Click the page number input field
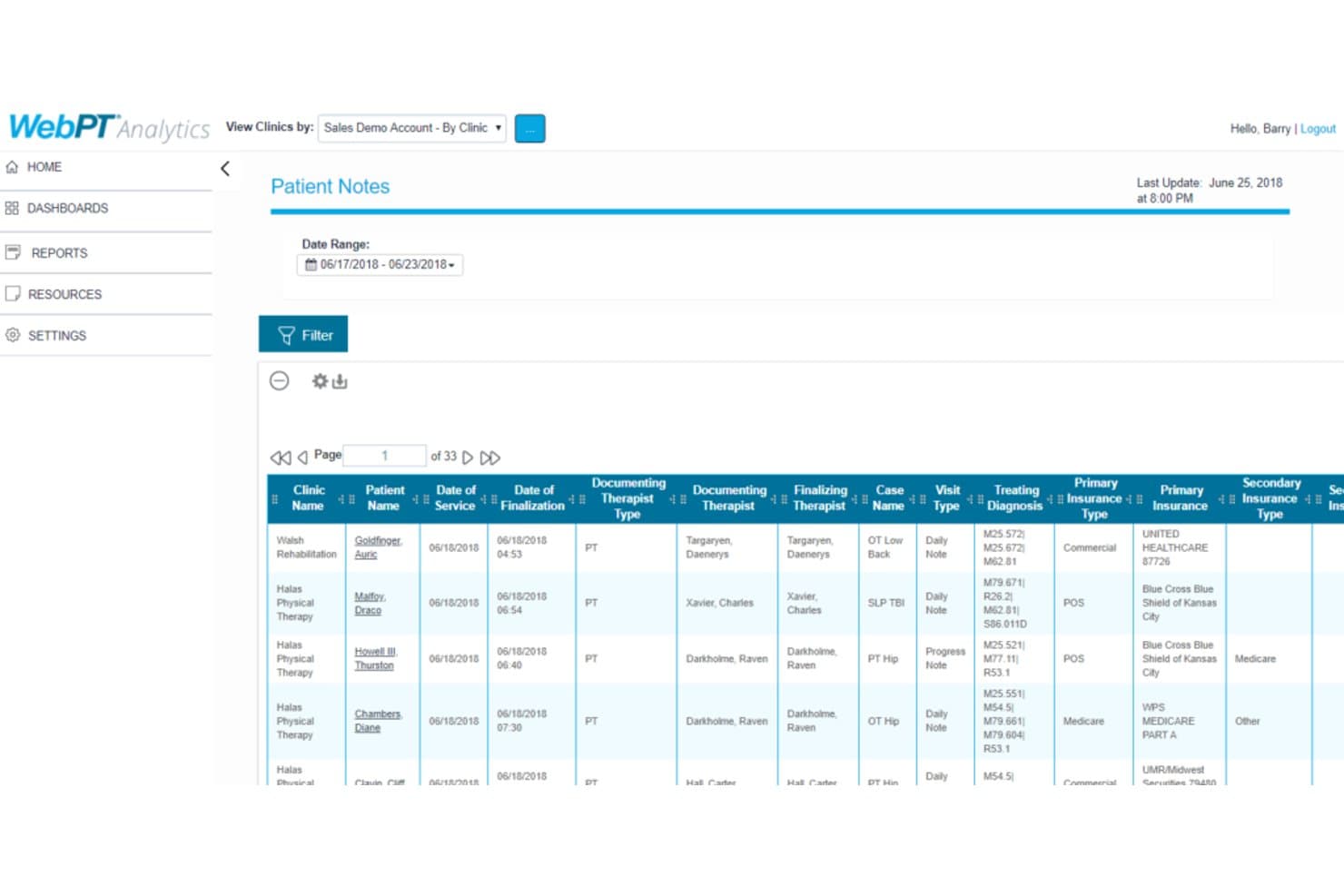The image size is (1344, 896). (x=385, y=456)
